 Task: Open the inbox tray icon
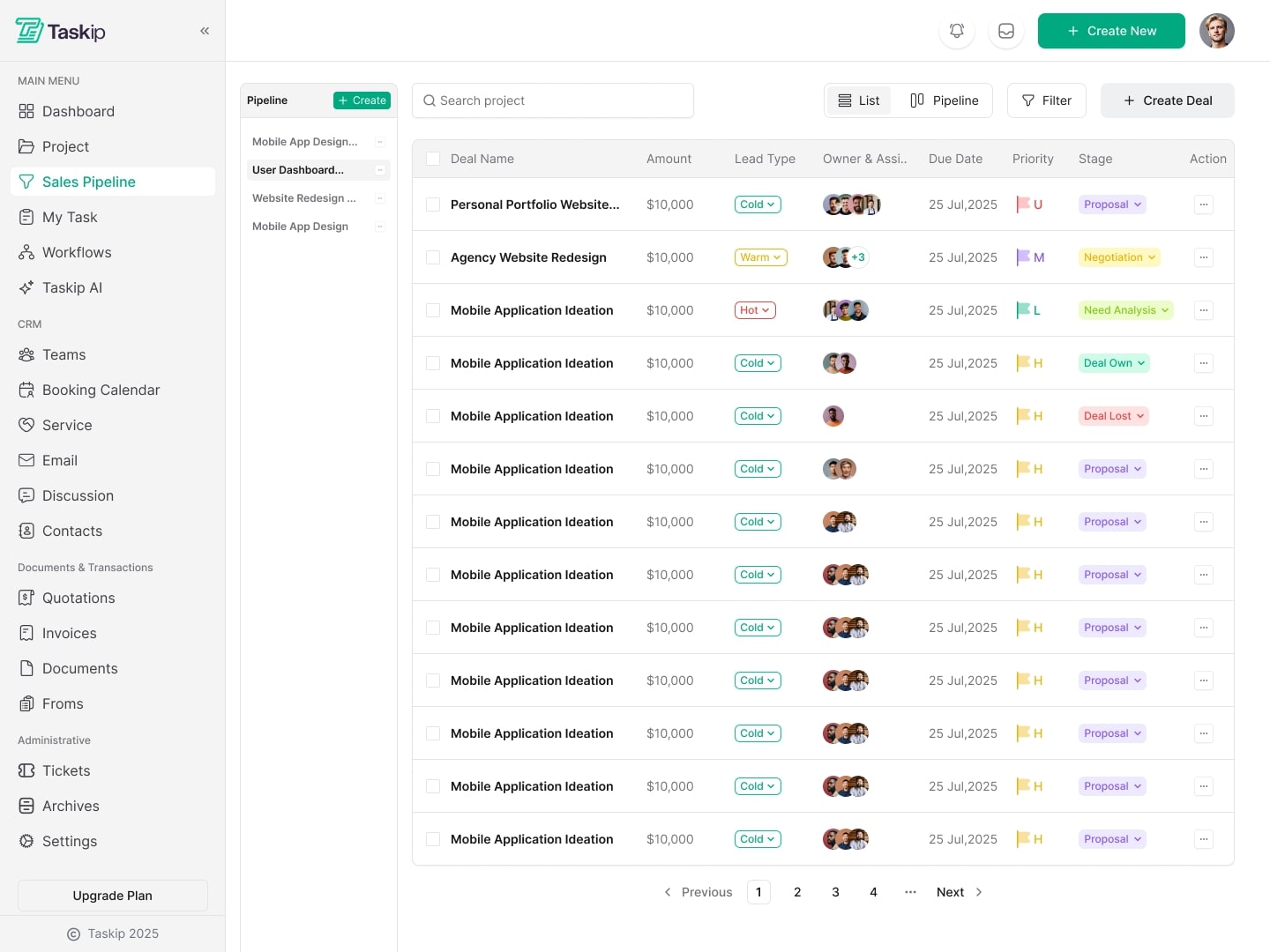(1005, 31)
